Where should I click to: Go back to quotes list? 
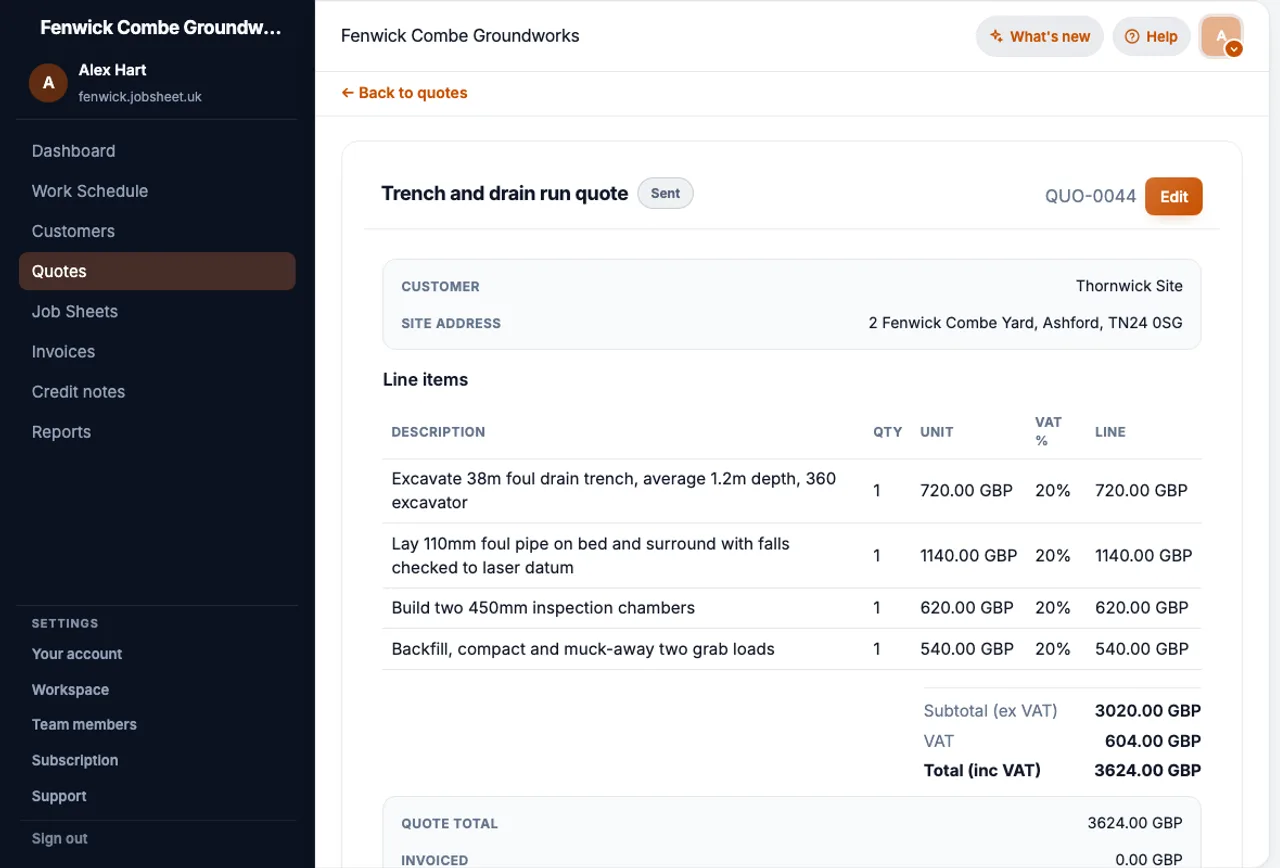(404, 93)
